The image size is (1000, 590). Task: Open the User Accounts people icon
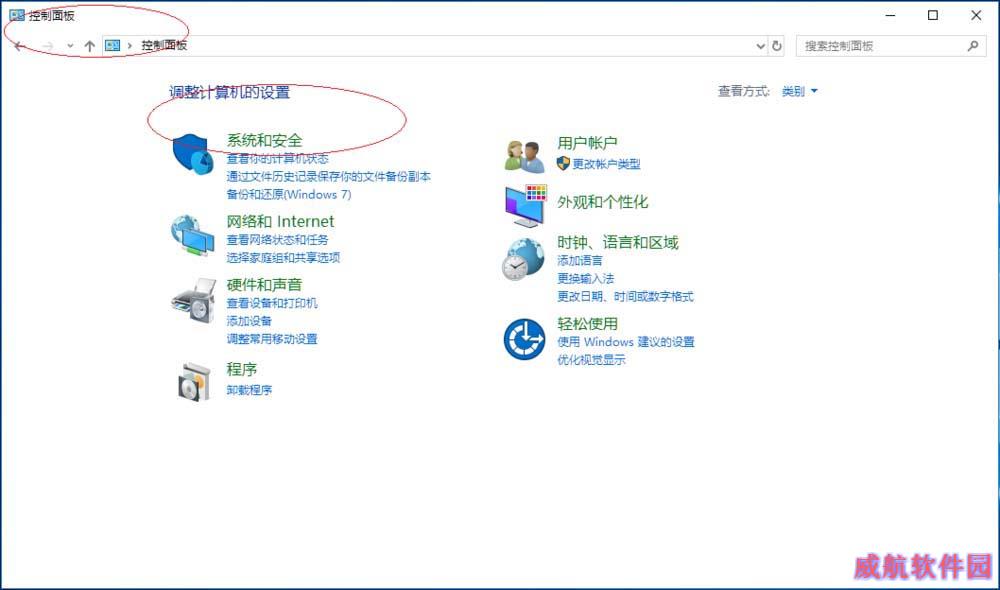coord(524,156)
